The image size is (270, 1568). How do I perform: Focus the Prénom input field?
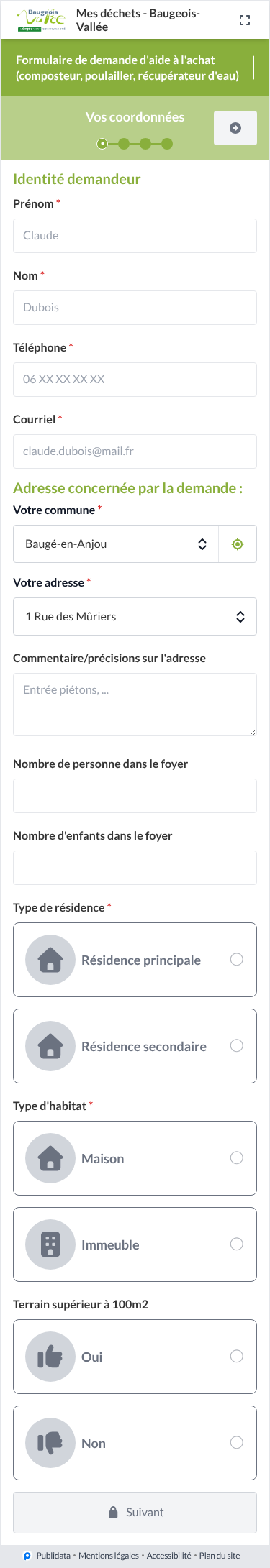point(135,236)
